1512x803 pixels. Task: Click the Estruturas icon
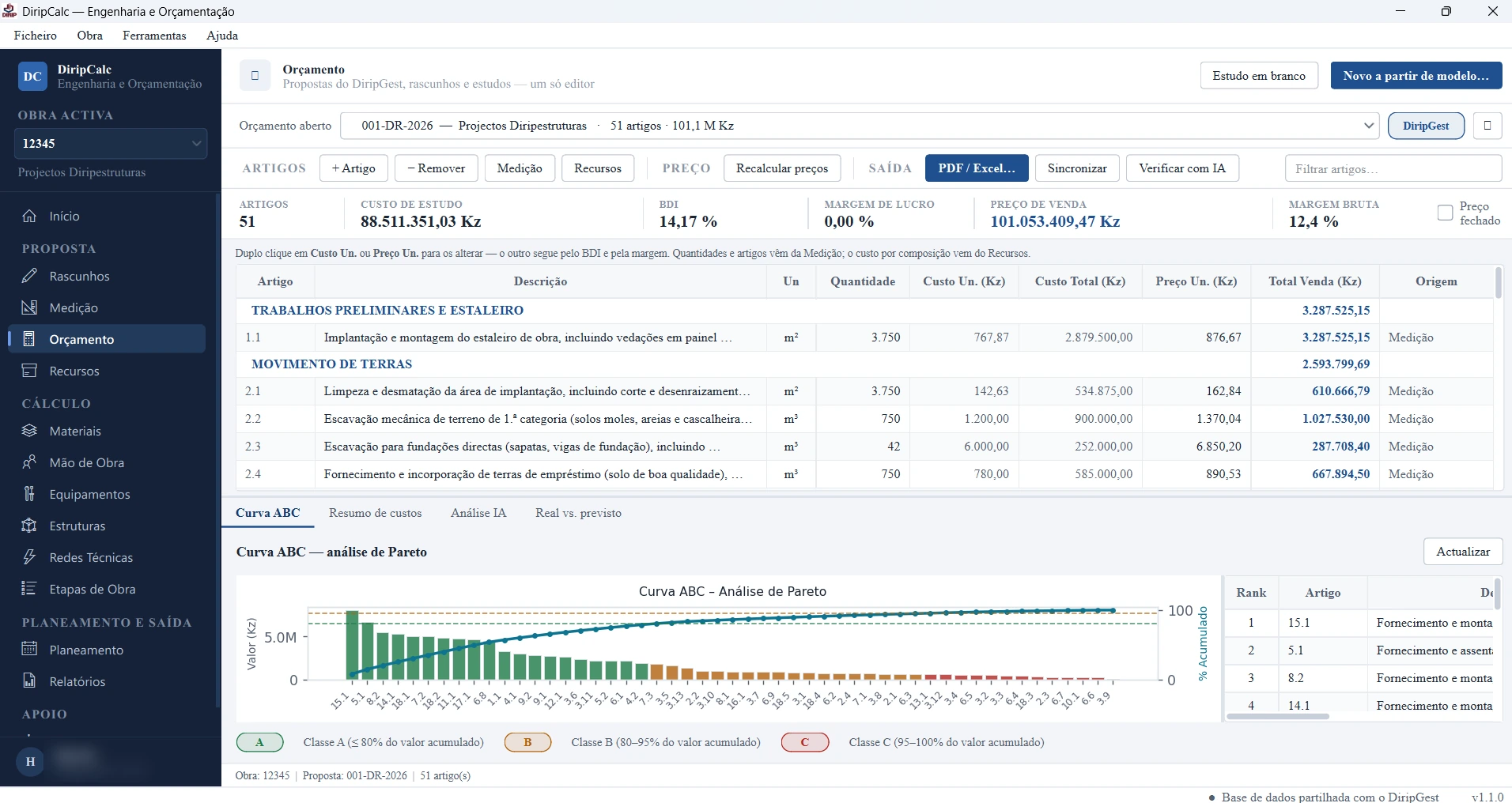click(x=29, y=526)
